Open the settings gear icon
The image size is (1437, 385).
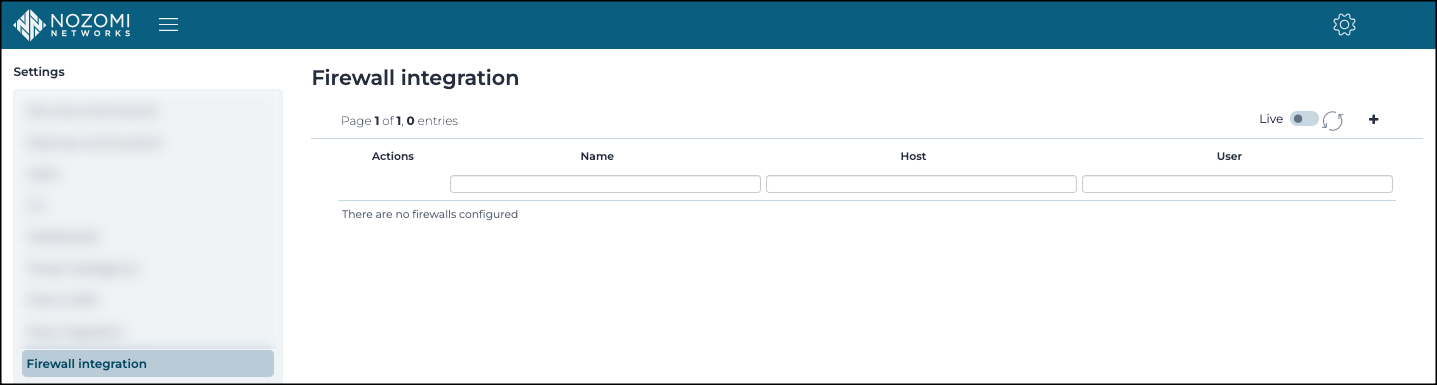pyautogui.click(x=1344, y=24)
